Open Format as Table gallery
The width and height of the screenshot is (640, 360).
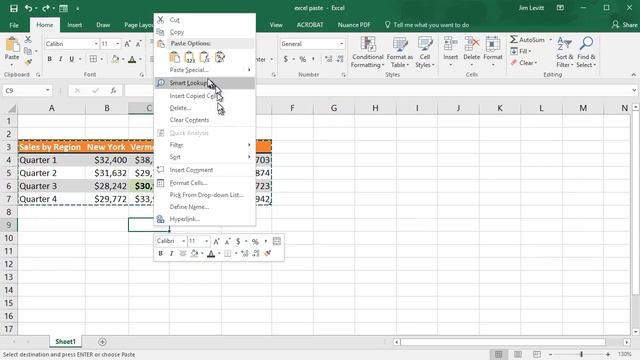pyautogui.click(x=400, y=52)
